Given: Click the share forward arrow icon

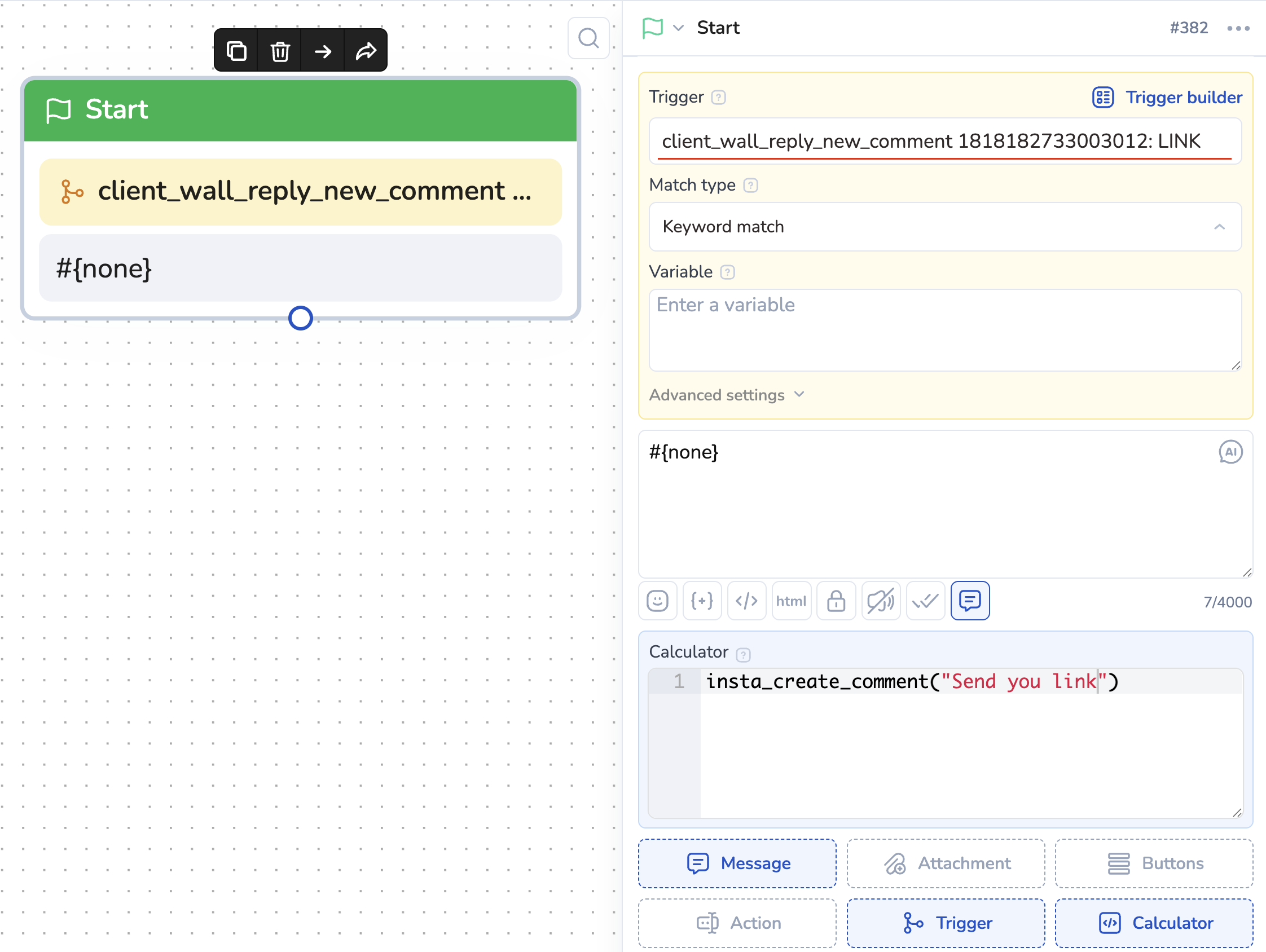Looking at the screenshot, I should [366, 51].
